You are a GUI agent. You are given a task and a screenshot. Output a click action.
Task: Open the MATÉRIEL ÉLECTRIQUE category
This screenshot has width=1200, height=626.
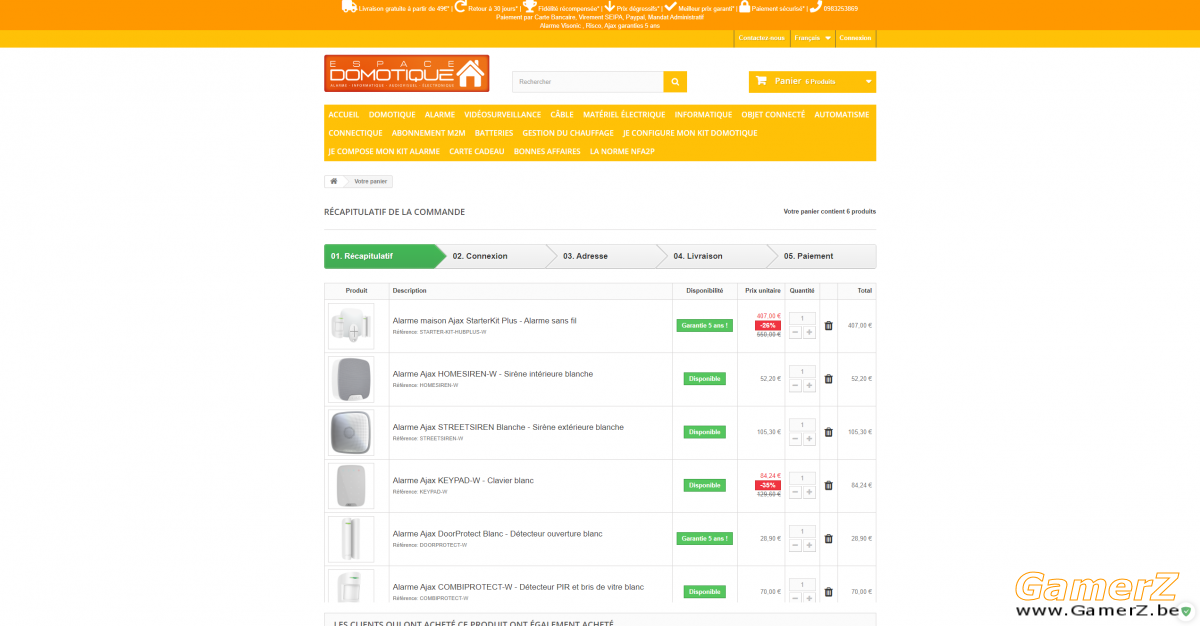624,115
